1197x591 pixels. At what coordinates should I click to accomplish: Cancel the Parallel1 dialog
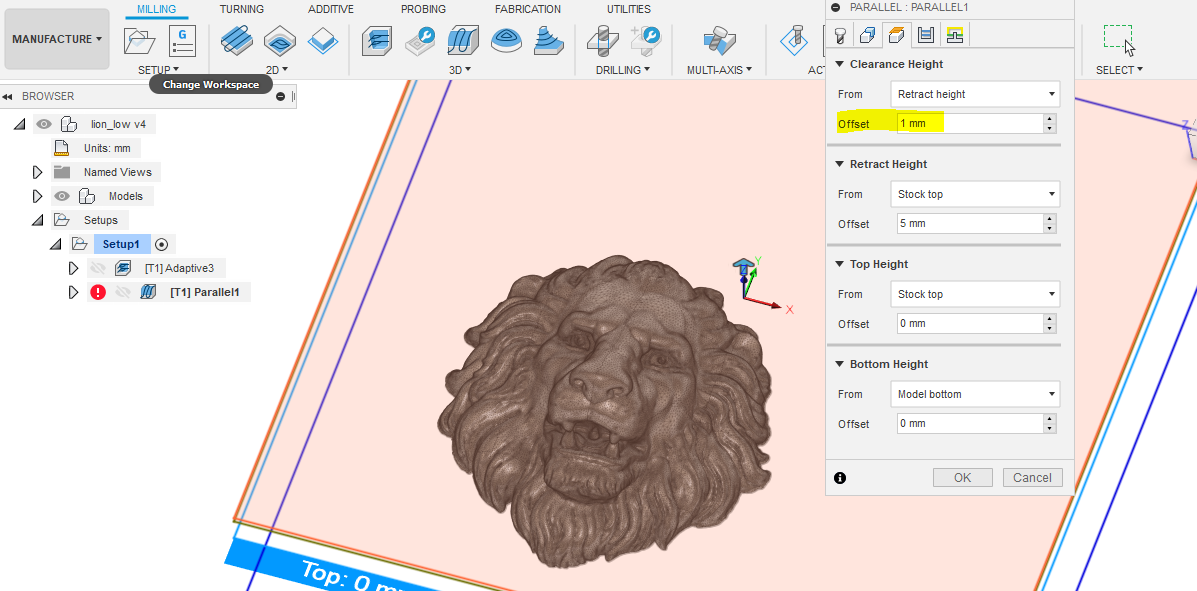point(1031,477)
